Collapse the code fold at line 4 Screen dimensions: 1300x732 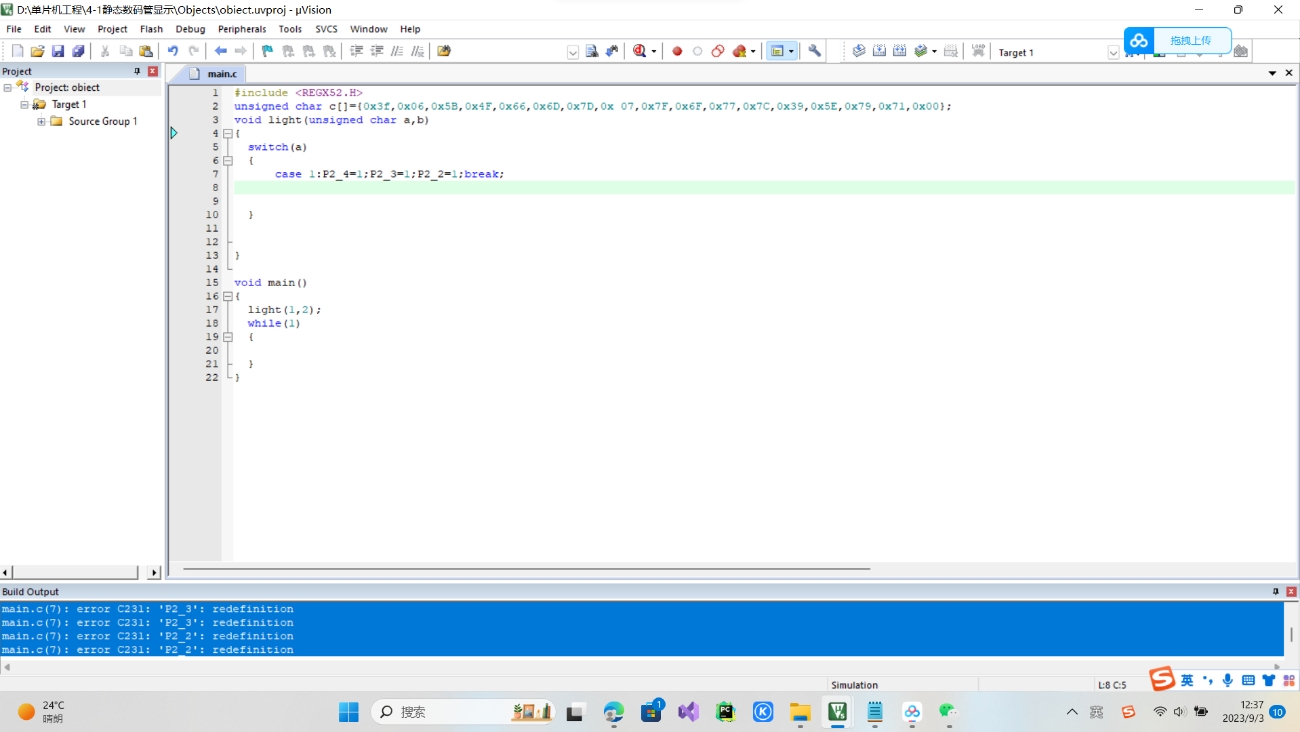(x=228, y=133)
